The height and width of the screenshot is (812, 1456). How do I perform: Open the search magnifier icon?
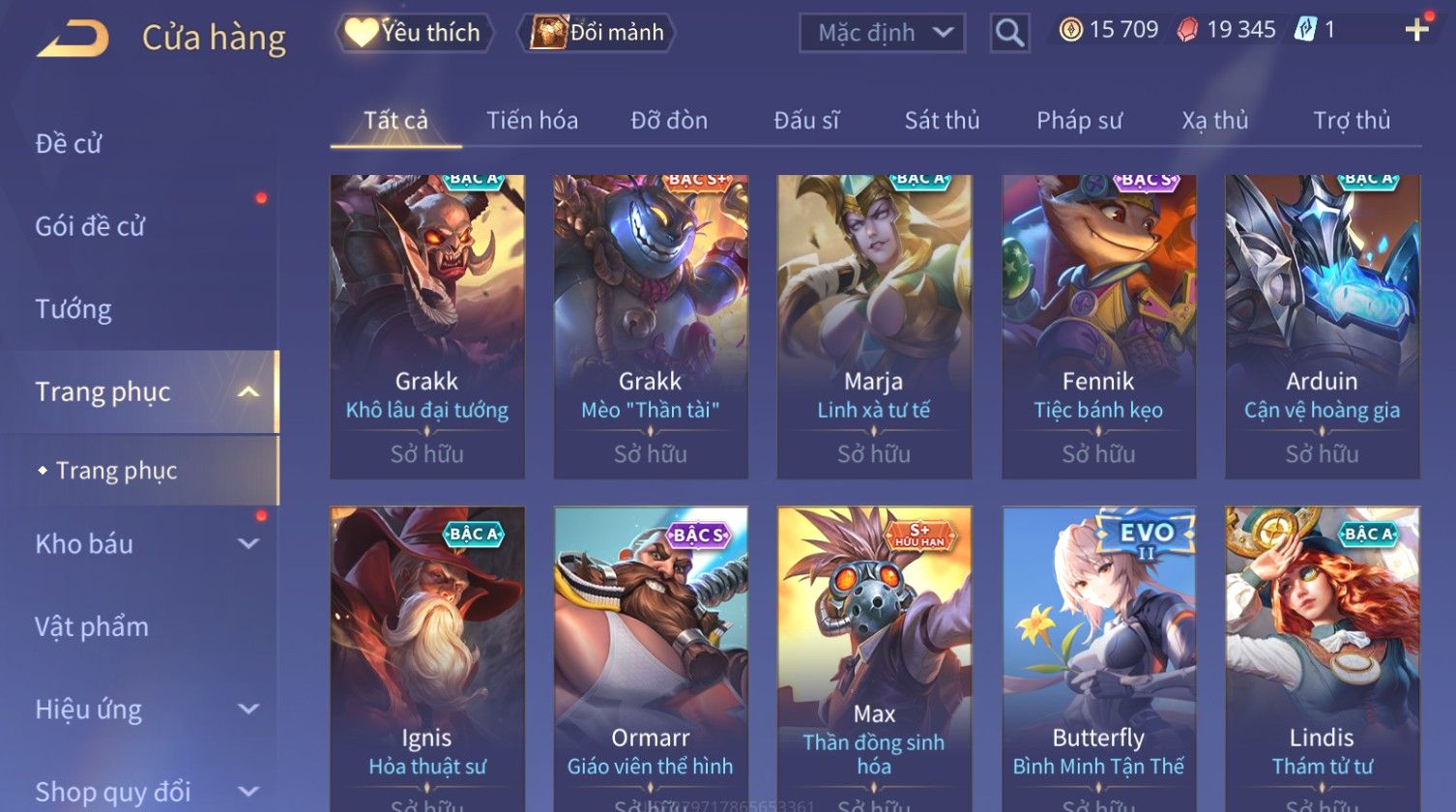[1009, 33]
